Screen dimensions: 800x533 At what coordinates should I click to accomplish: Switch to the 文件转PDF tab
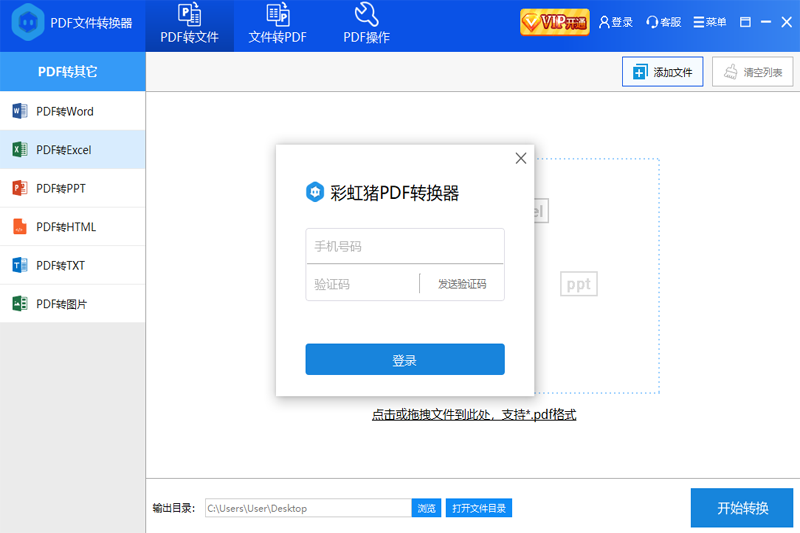[278, 26]
